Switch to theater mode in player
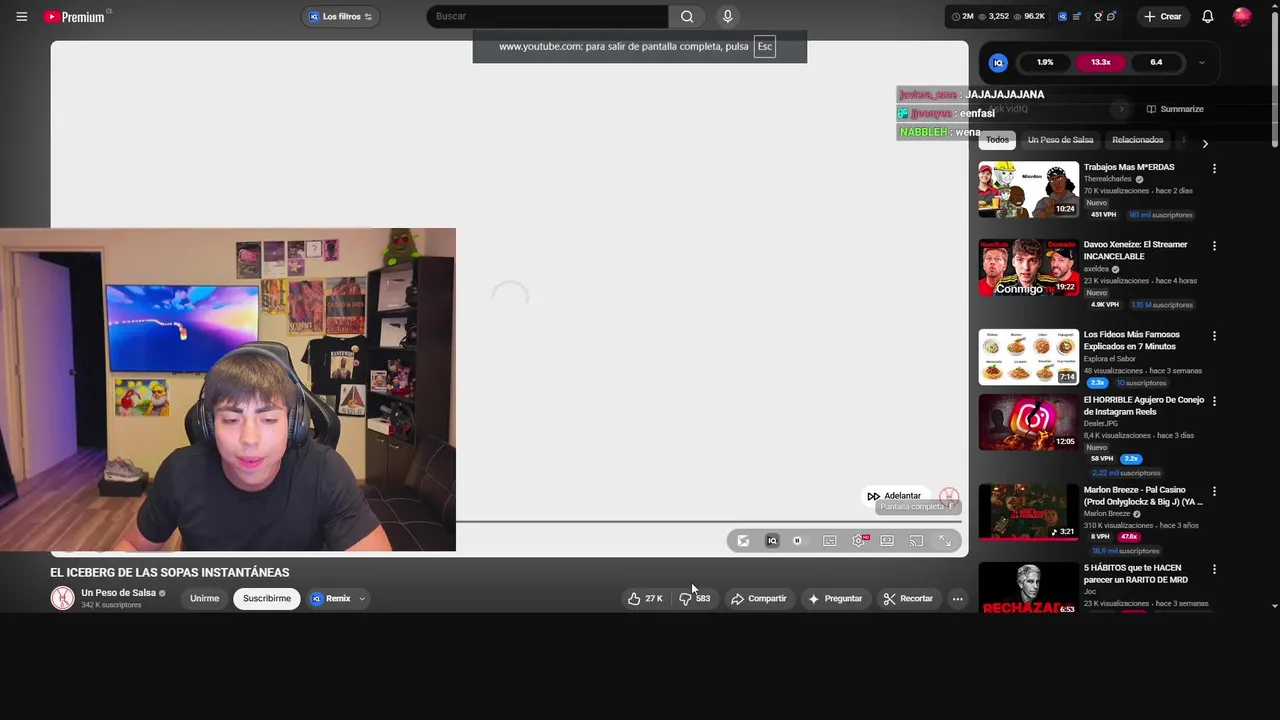The image size is (1280, 720). 887,541
